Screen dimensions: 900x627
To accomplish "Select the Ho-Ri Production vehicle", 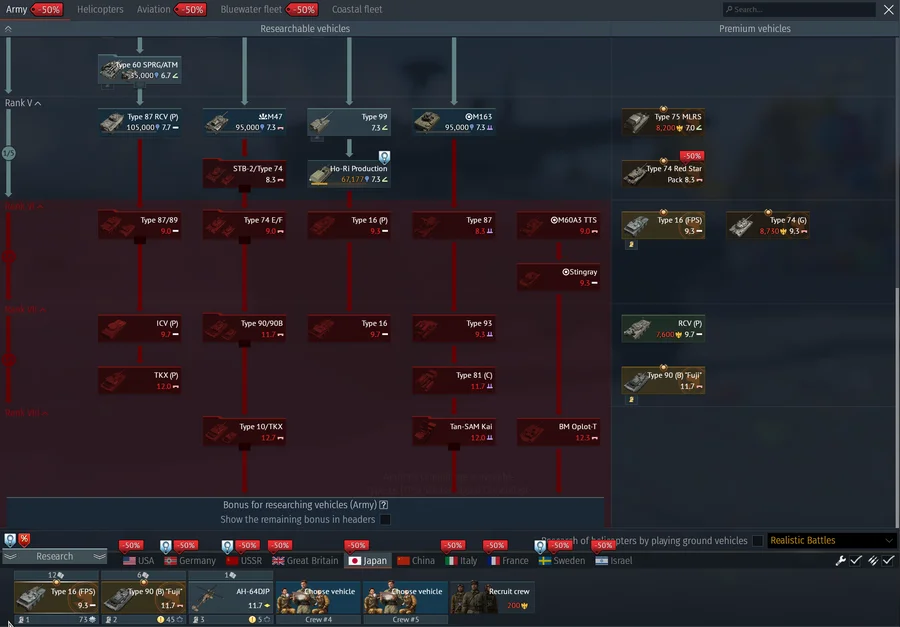I will click(349, 174).
